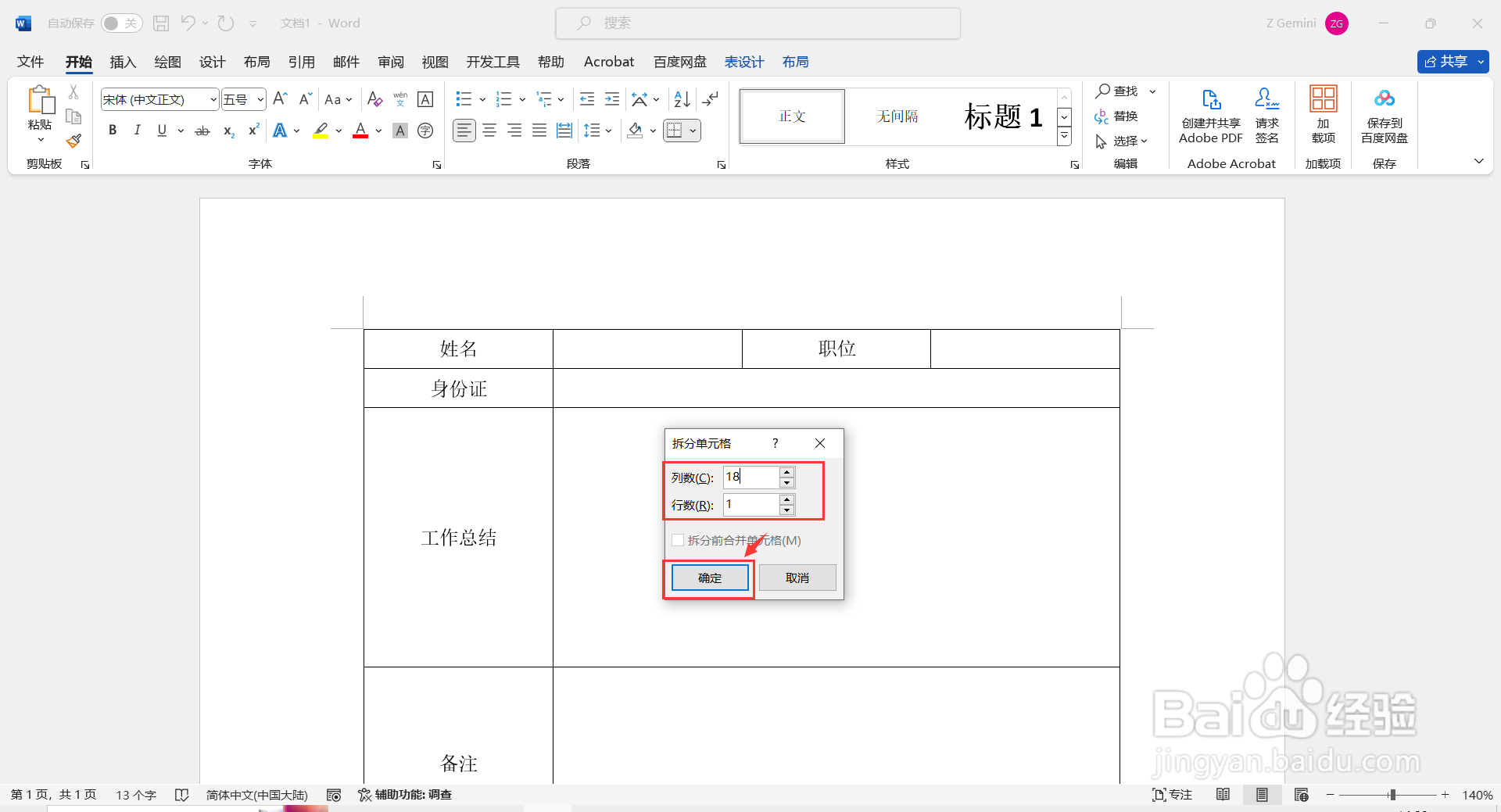The image size is (1501, 812).
Task: Toggle bold formatting
Action: coord(112,130)
